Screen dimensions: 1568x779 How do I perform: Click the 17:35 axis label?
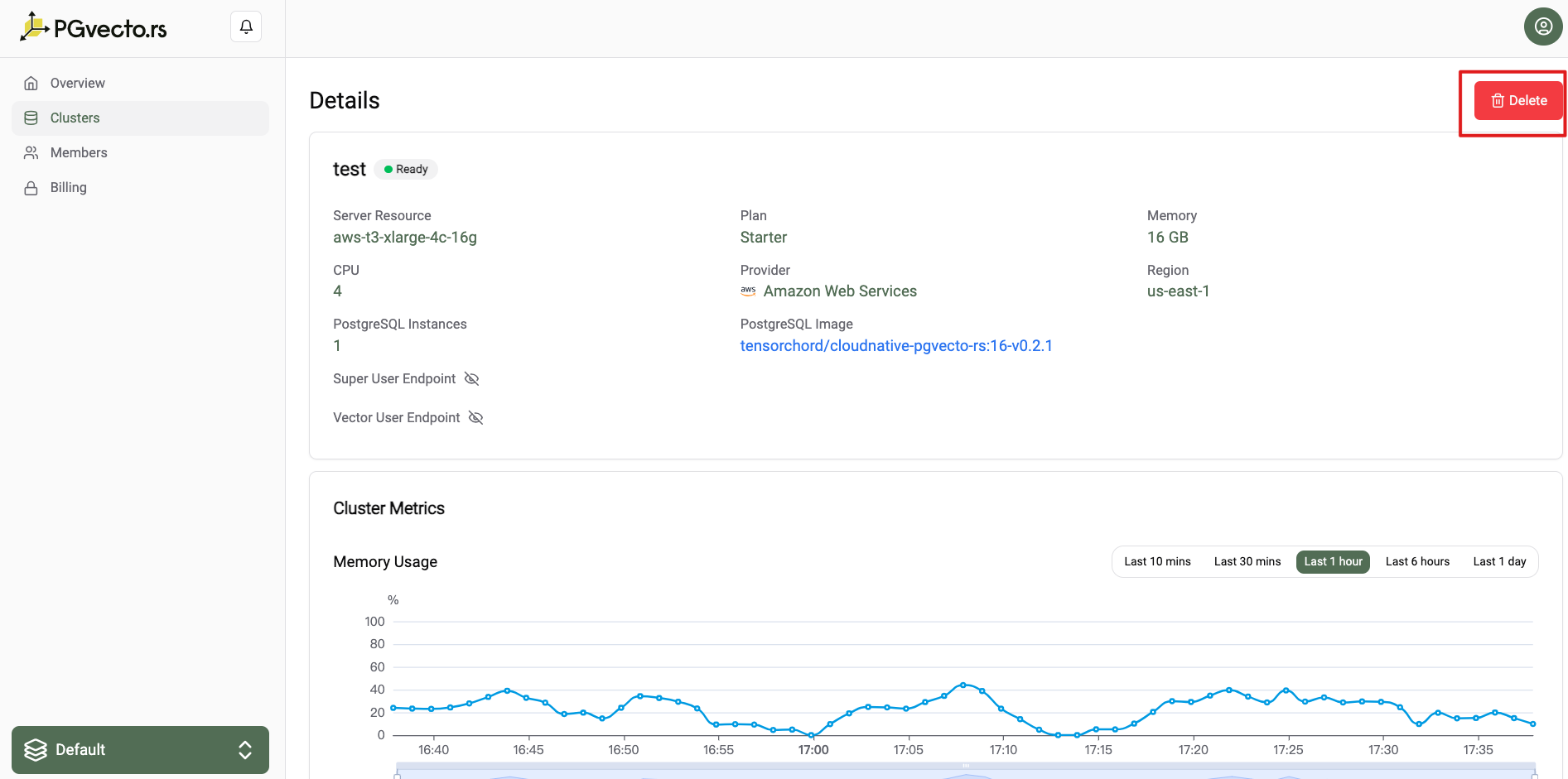coord(1478,750)
